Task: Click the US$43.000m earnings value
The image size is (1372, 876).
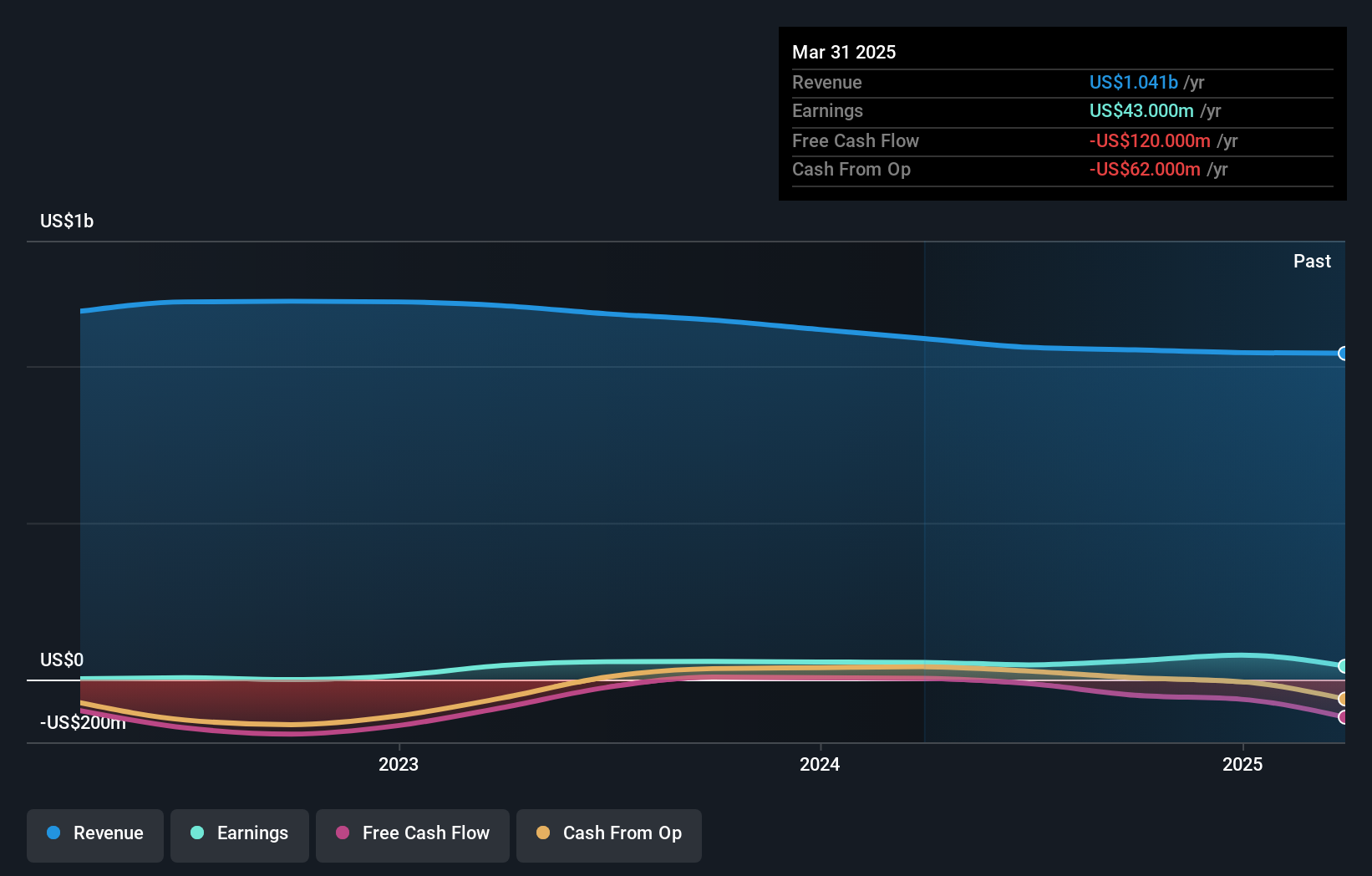Action: 1141,110
